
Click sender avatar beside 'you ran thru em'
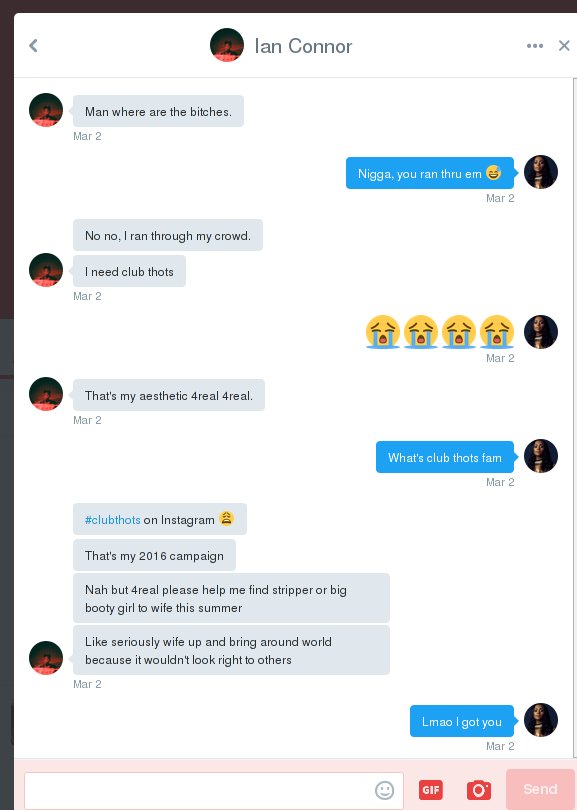[x=541, y=172]
